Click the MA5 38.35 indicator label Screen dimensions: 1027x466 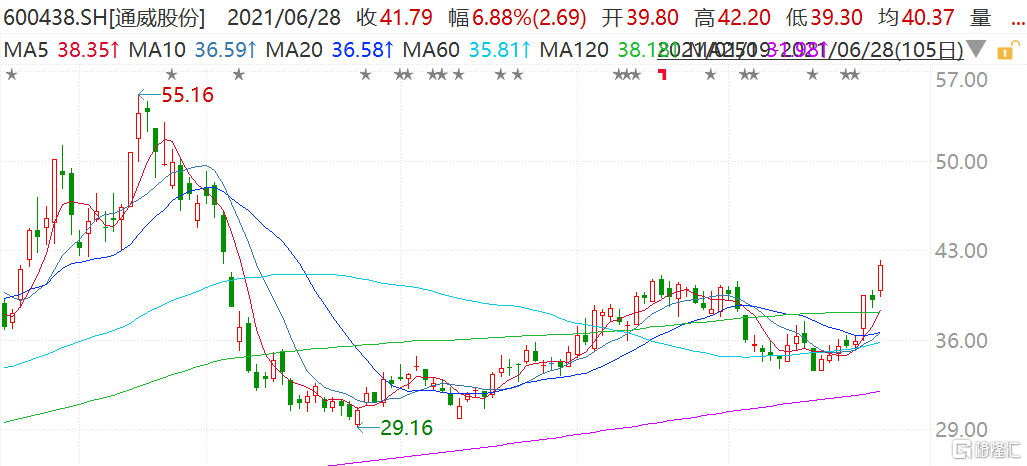point(62,50)
